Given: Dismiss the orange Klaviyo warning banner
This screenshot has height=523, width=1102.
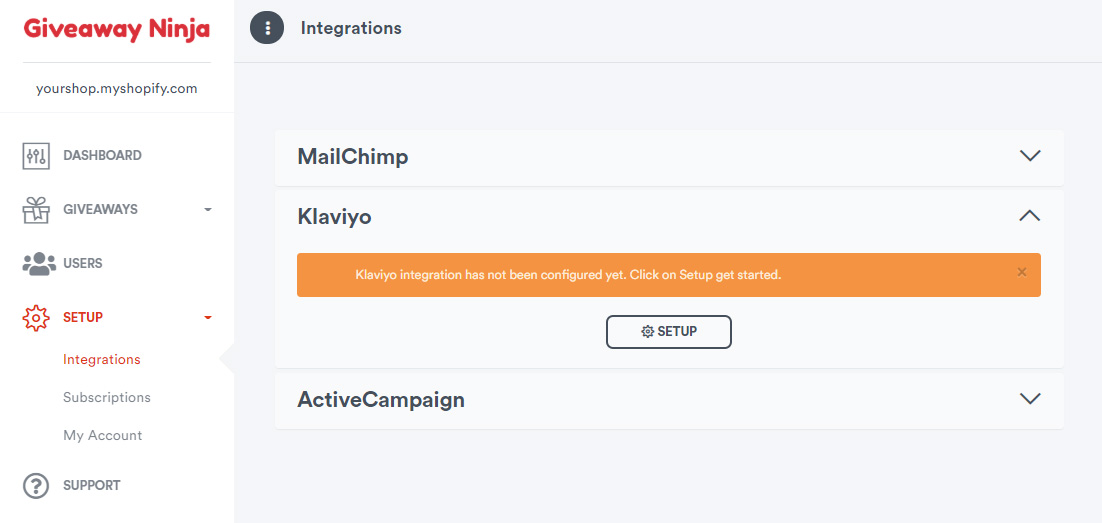Looking at the screenshot, I should tap(1022, 273).
